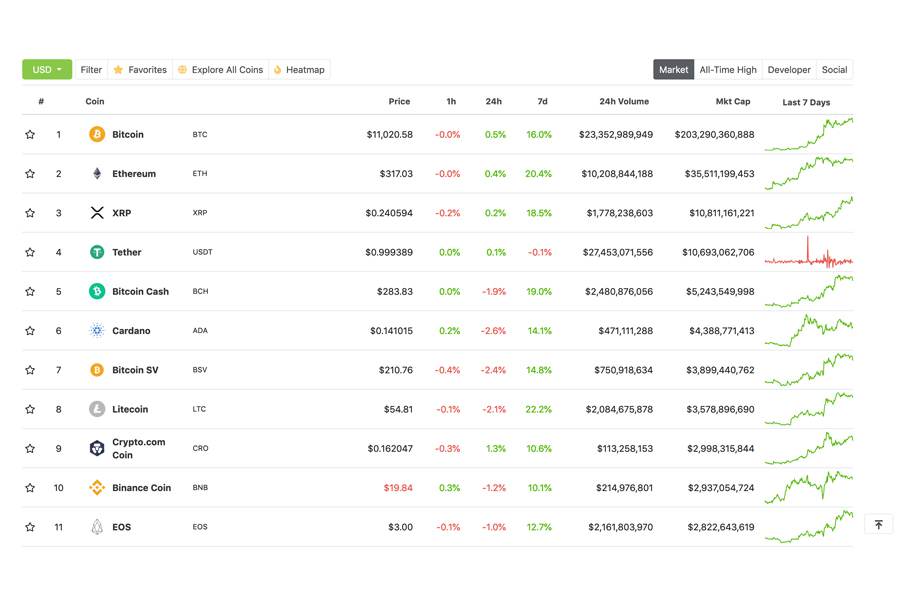
Task: Click the XRP logo icon
Action: pos(97,213)
